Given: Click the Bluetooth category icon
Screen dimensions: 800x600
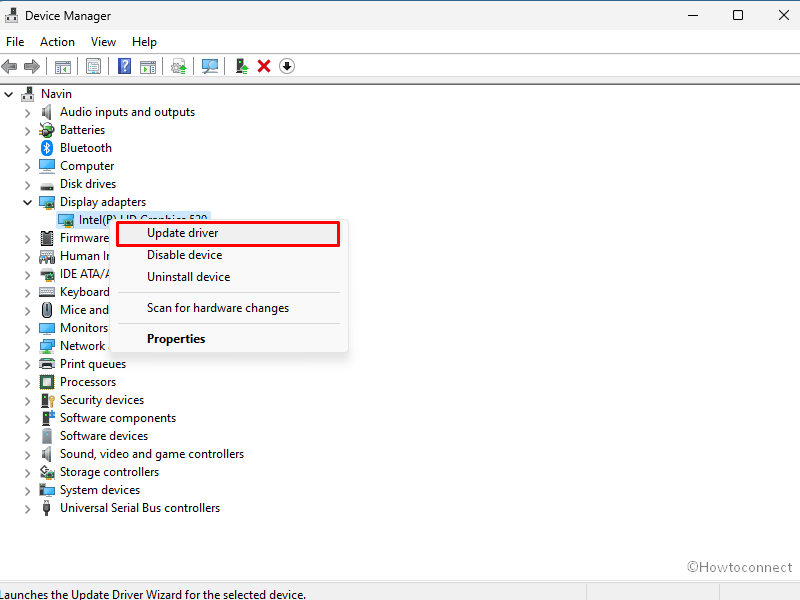Looking at the screenshot, I should 47,148.
